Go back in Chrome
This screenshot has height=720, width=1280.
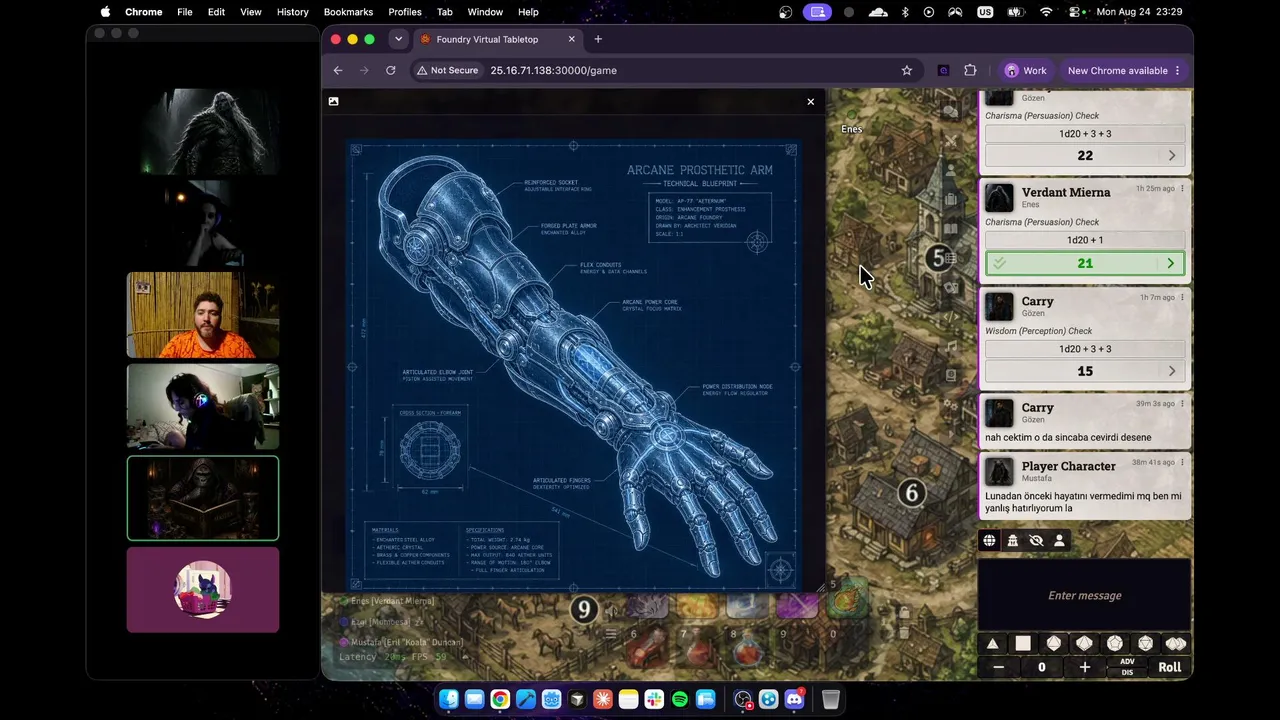(x=338, y=70)
